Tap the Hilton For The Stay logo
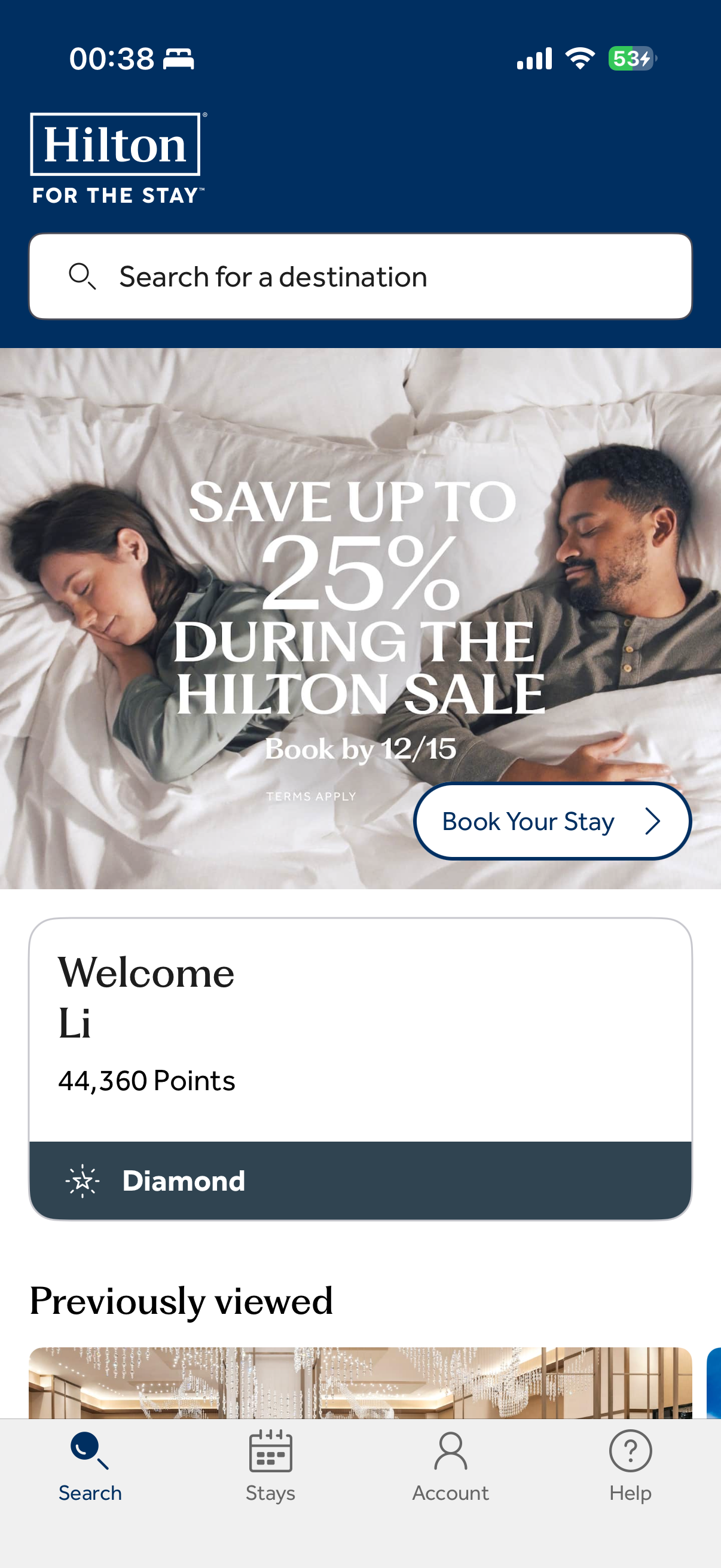This screenshot has width=721, height=1568. 118,158
